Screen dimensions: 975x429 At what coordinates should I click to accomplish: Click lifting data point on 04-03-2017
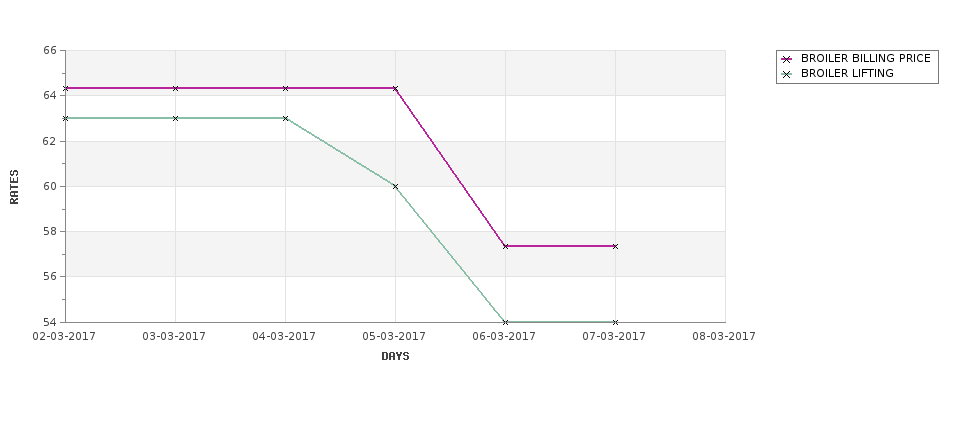(x=285, y=118)
